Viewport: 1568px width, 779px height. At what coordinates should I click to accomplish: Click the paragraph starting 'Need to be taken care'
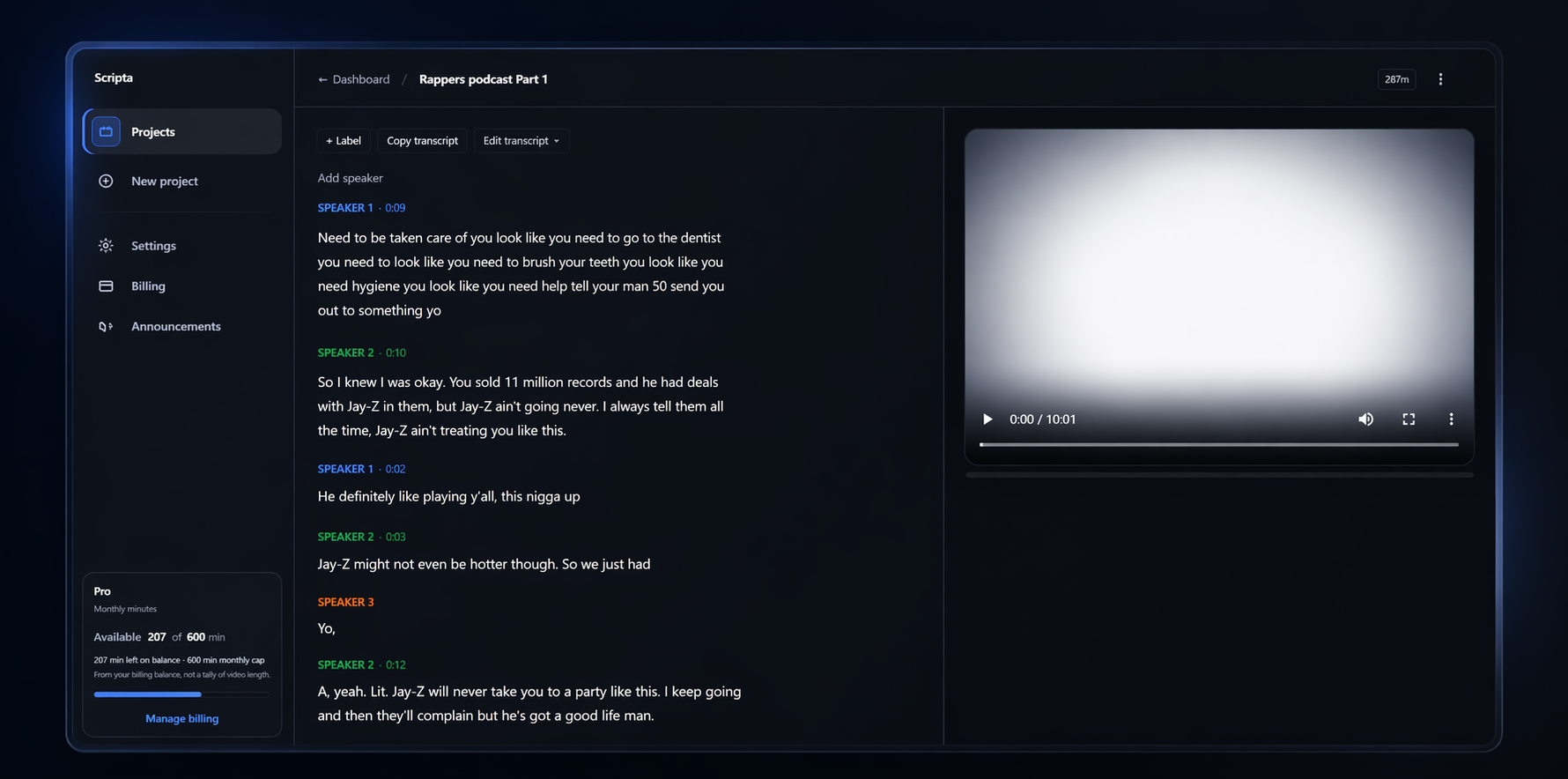coord(521,274)
